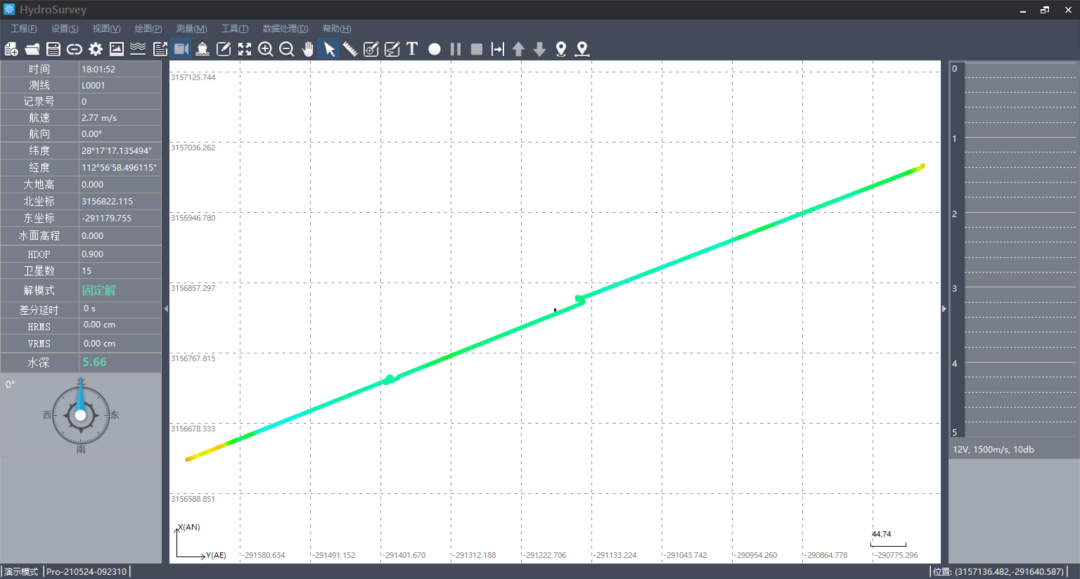Click the satellite count value 15
Image resolution: width=1080 pixels, height=579 pixels.
(86, 271)
